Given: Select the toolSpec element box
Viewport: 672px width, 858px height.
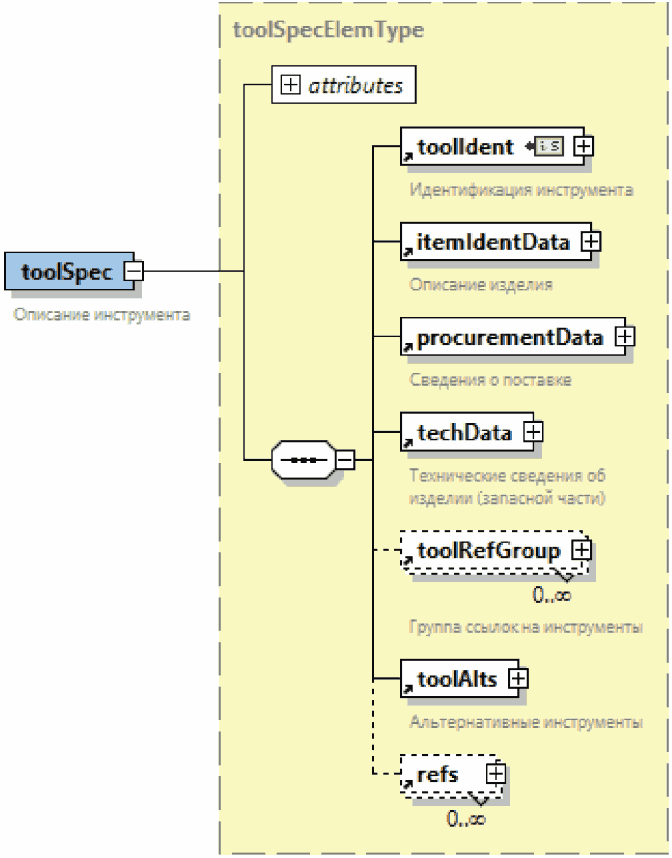Looking at the screenshot, I should [x=65, y=271].
